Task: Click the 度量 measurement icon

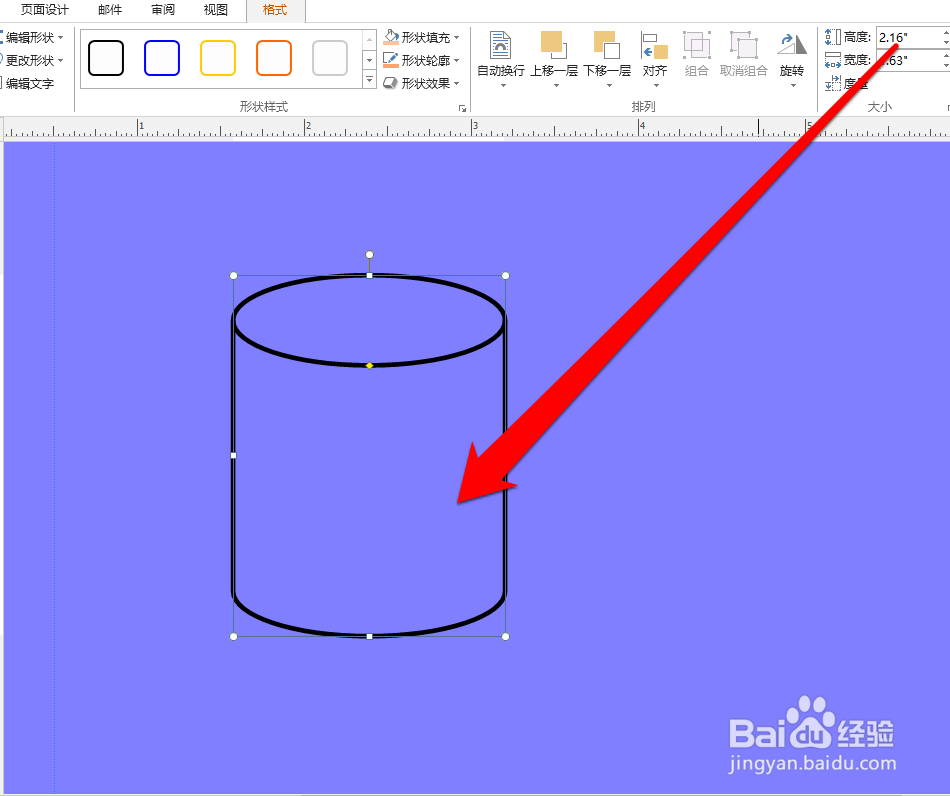Action: click(x=832, y=83)
